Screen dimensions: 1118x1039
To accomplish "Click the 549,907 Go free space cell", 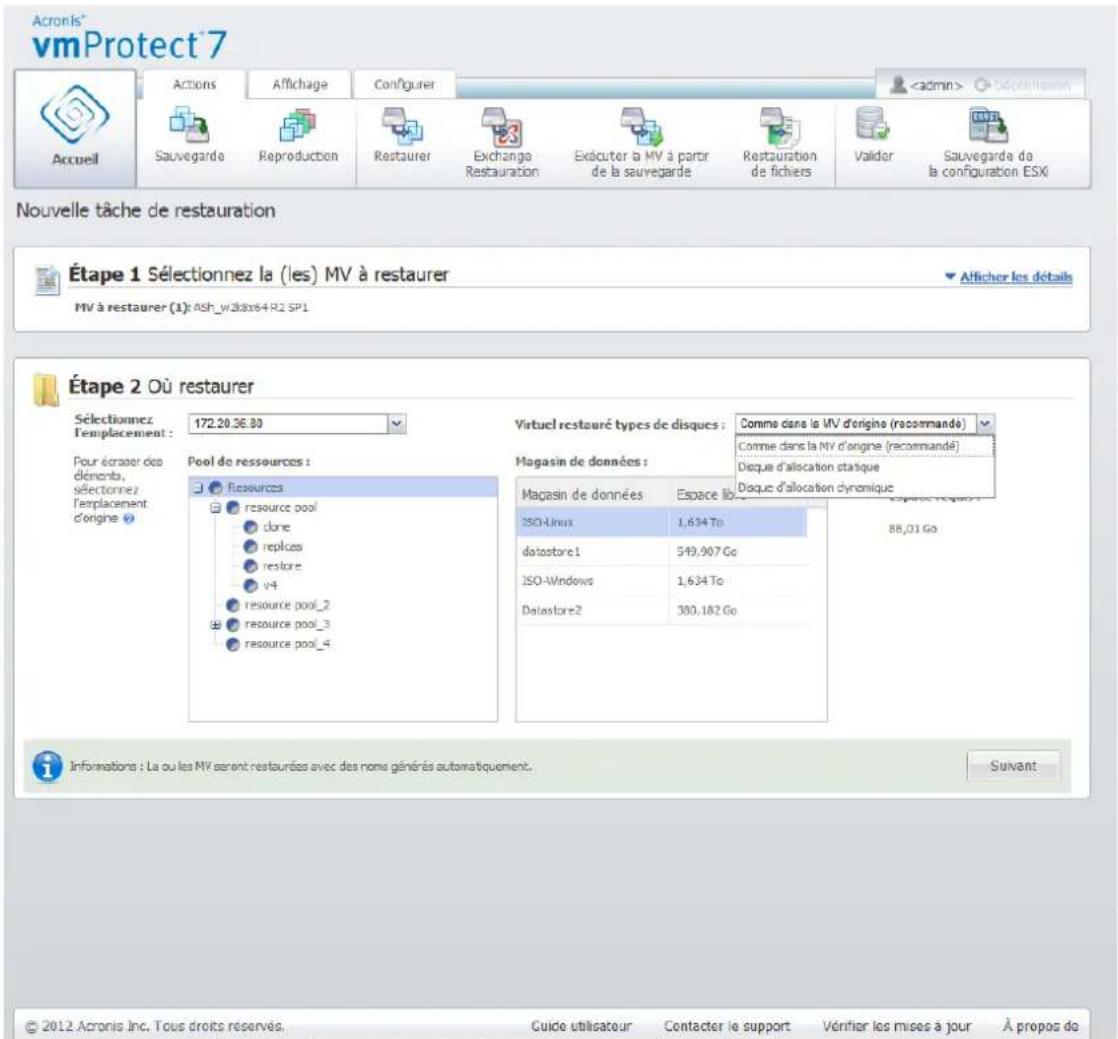I will click(x=707, y=552).
